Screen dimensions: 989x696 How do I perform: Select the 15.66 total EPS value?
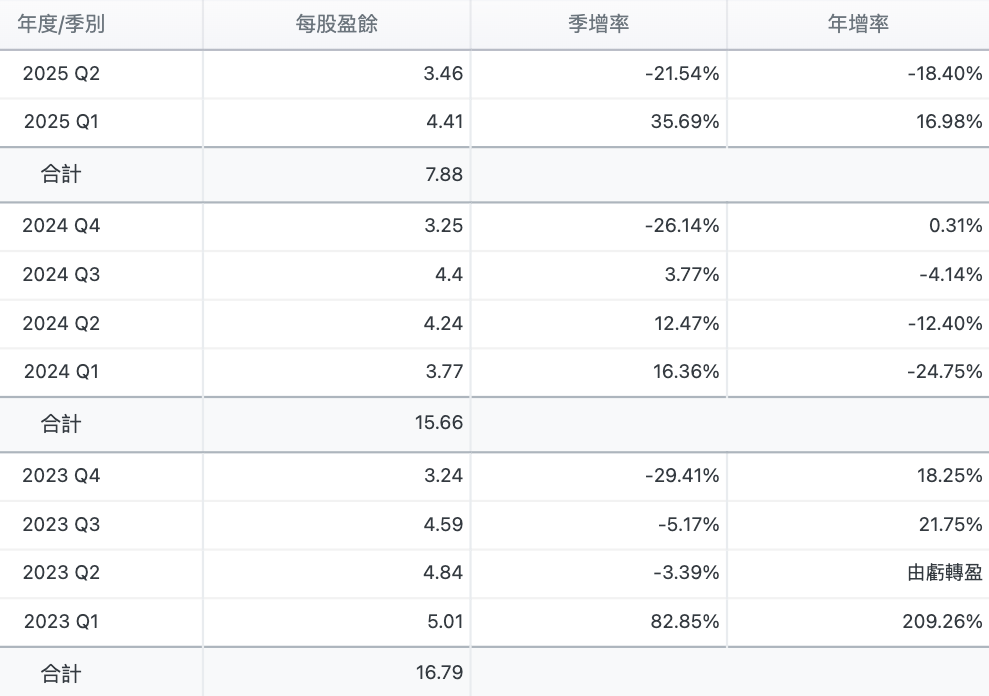(x=439, y=424)
